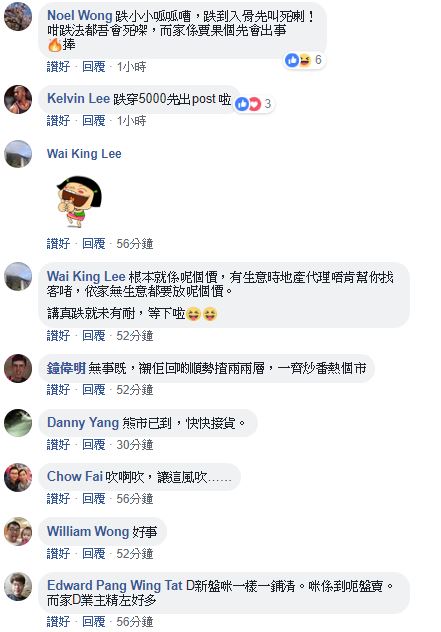Click the 30分鐘 timestamp on Danny Yang's comment
The image size is (441, 632).
tap(135, 445)
